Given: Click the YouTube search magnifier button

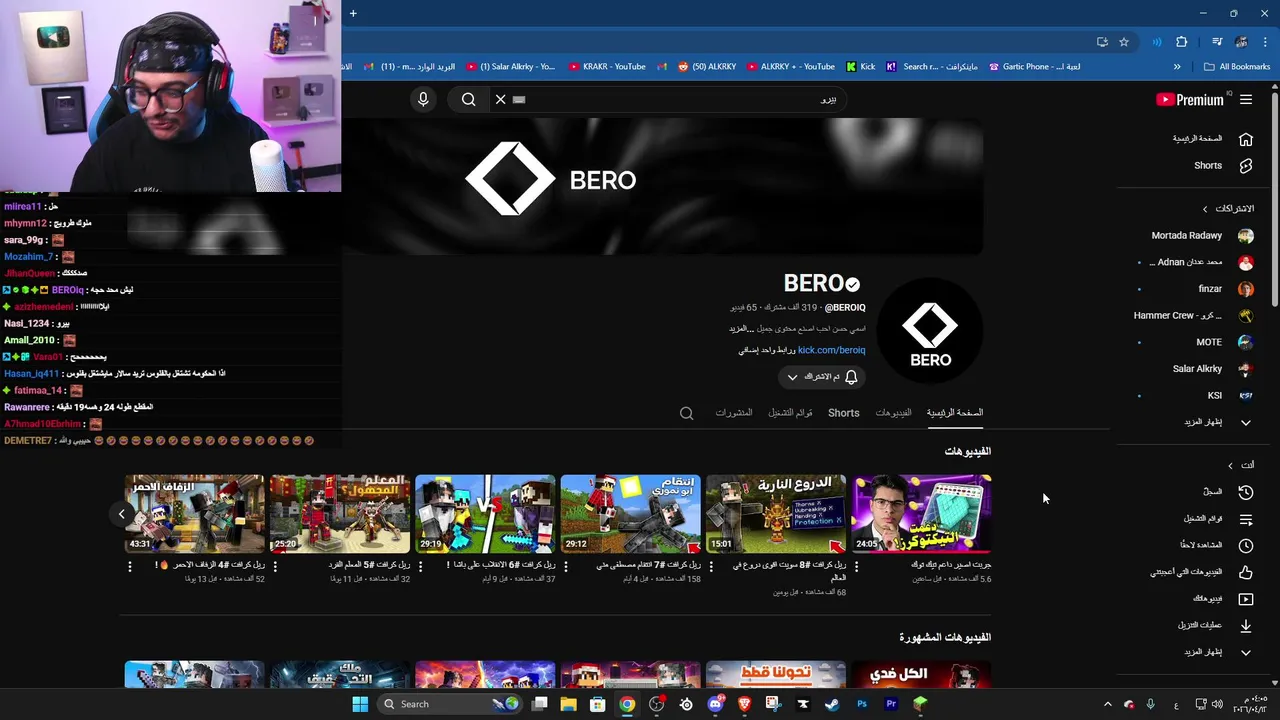Looking at the screenshot, I should point(468,99).
